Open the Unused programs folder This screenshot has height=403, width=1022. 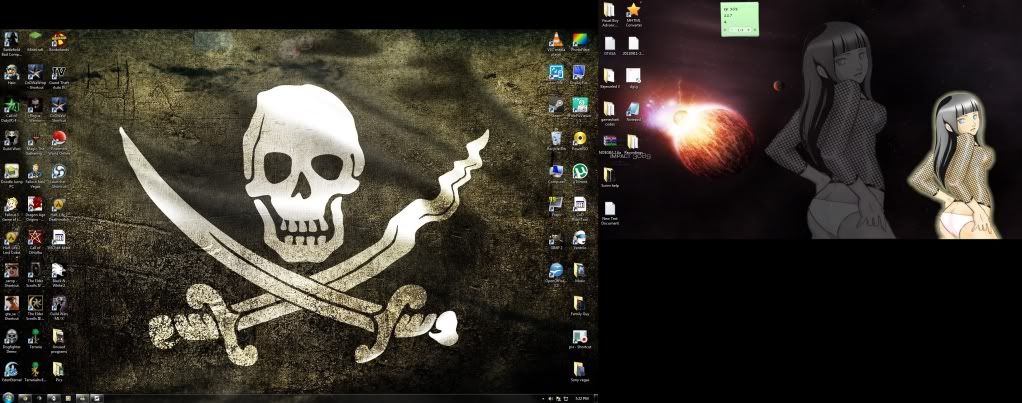(58, 338)
